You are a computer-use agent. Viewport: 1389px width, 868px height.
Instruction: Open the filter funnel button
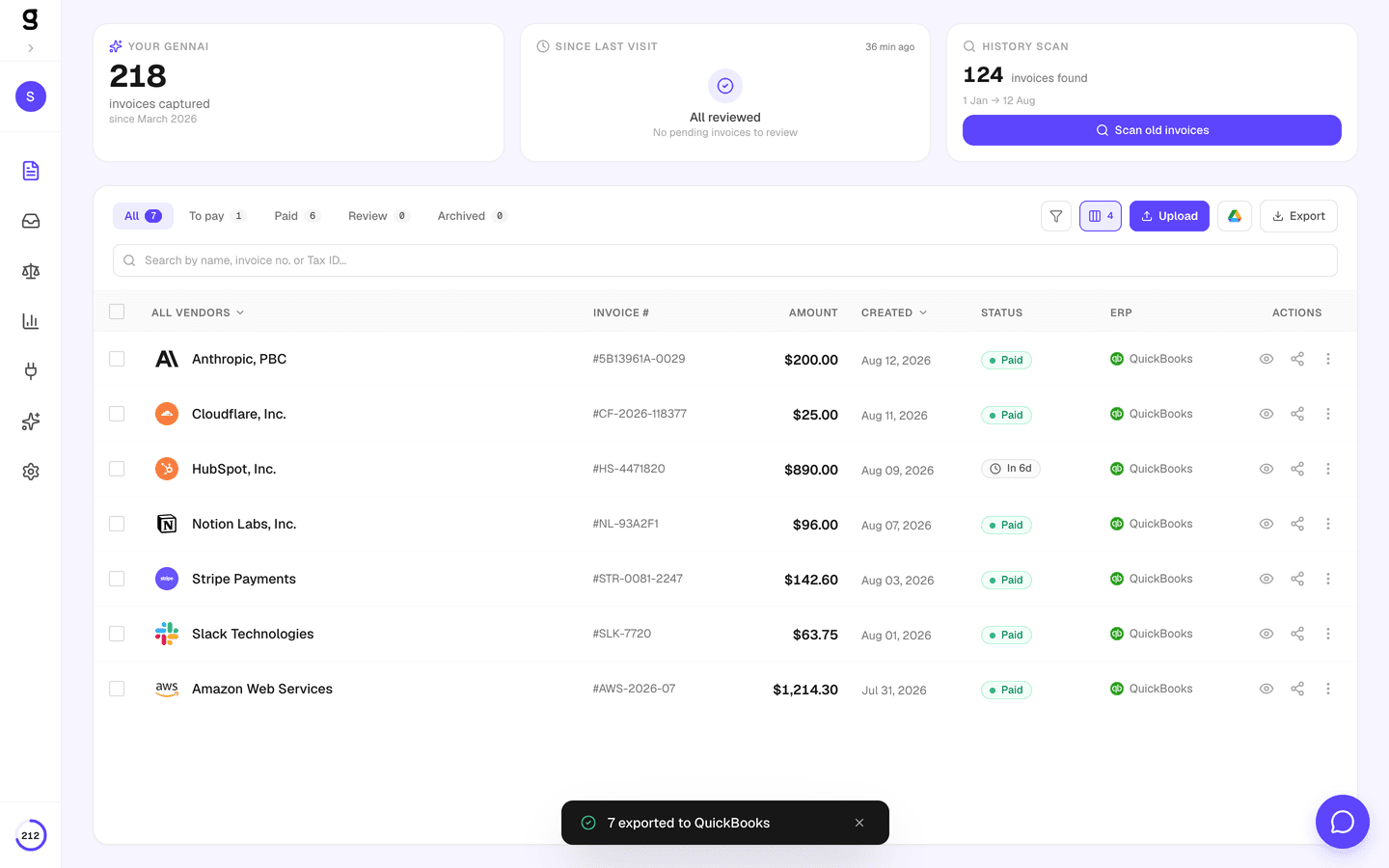[1056, 216]
